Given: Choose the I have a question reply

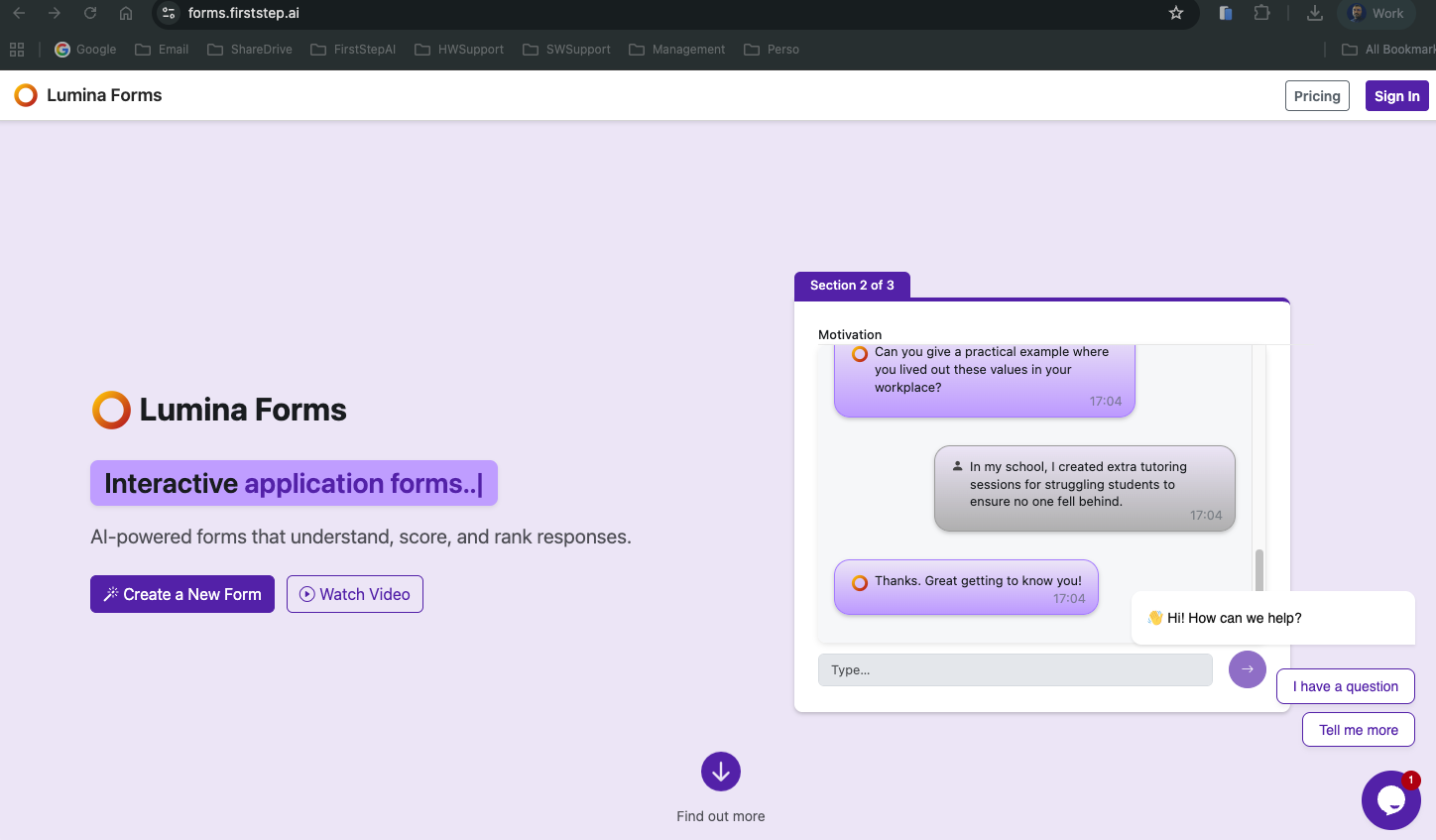Looking at the screenshot, I should tap(1346, 686).
